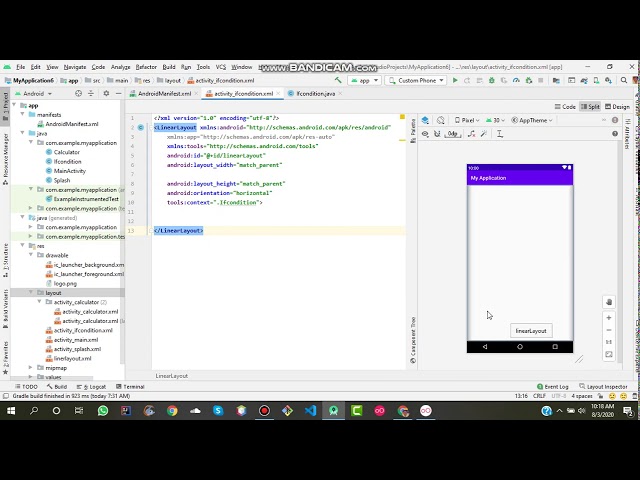Image resolution: width=640 pixels, height=480 pixels.
Task: Click Search Everywhere magnifier icon
Action: (x=624, y=80)
